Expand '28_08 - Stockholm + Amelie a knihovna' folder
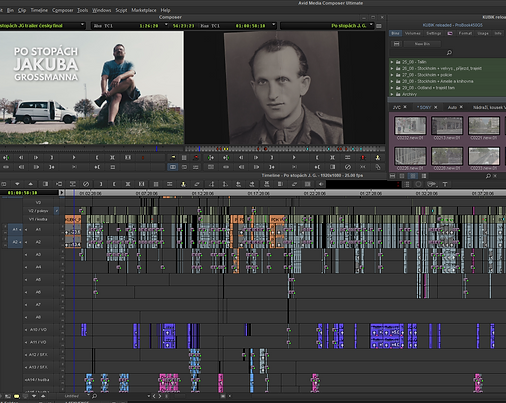The height and width of the screenshot is (403, 506). point(392,81)
